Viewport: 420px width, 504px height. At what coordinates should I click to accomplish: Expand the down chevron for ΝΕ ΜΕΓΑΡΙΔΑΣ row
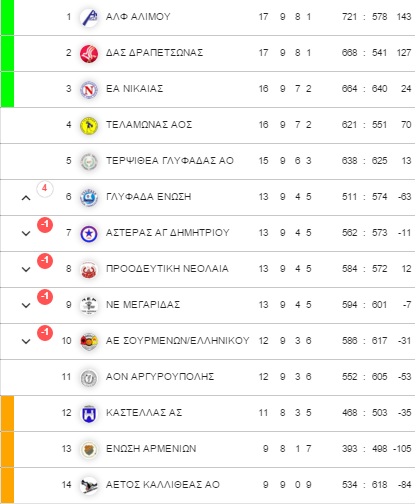[x=26, y=305]
